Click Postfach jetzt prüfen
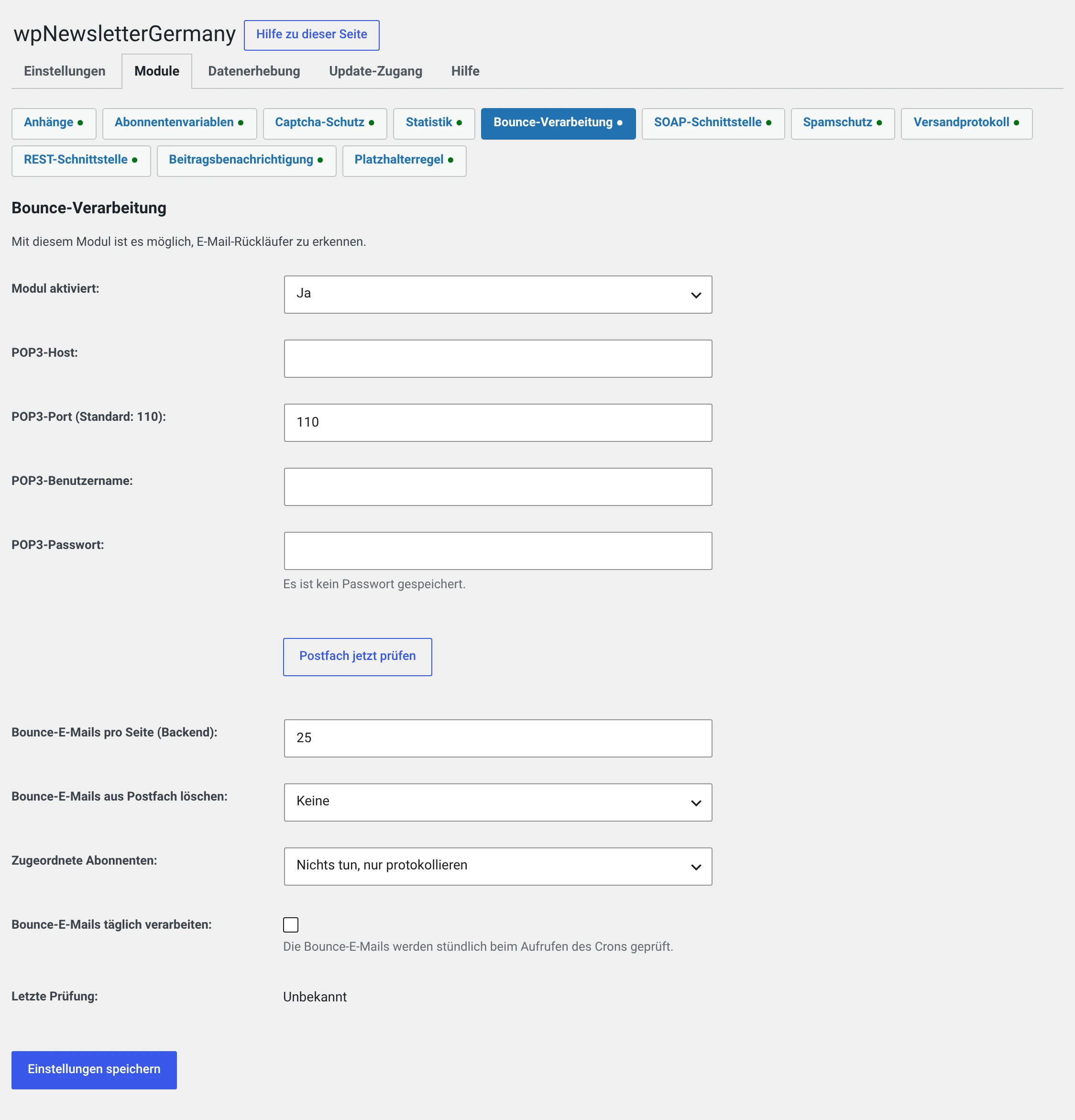The width and height of the screenshot is (1075, 1120). [357, 657]
